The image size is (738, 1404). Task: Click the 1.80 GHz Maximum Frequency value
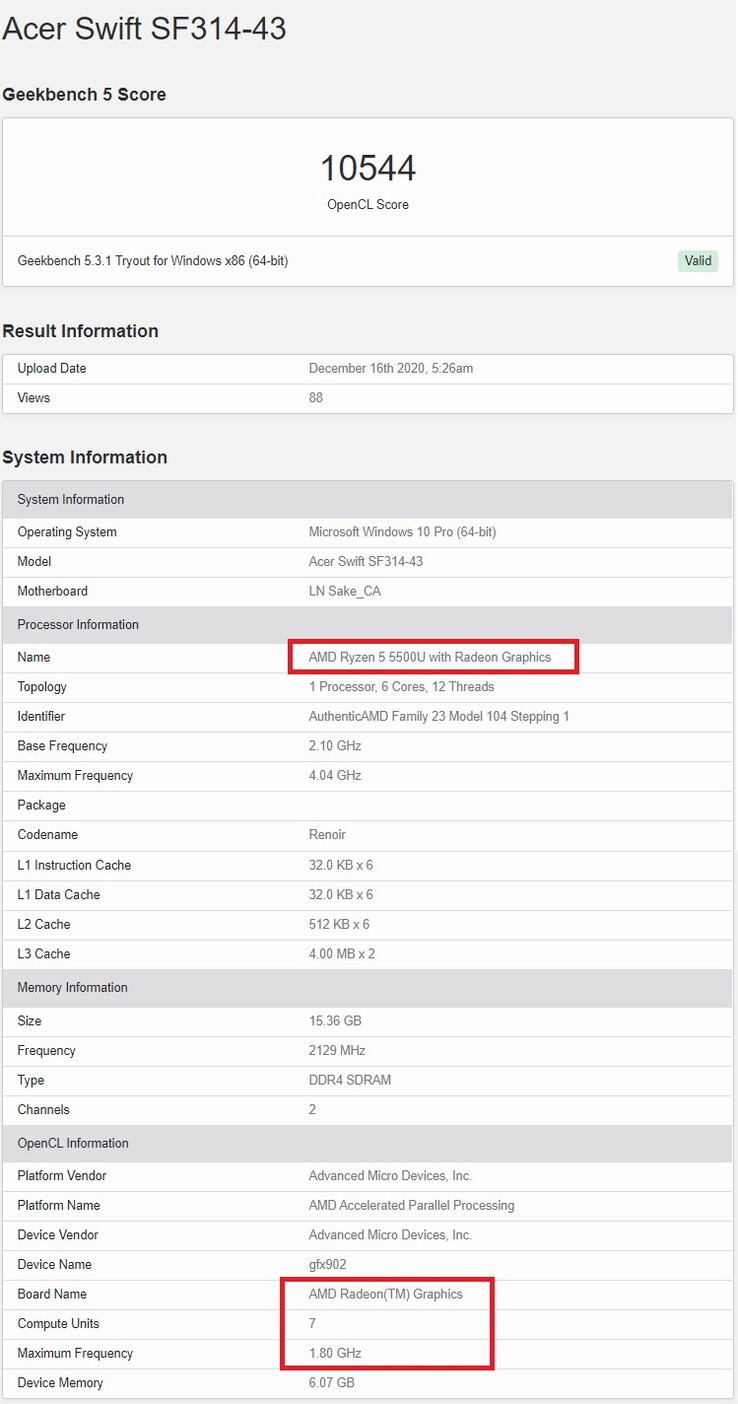[335, 1353]
